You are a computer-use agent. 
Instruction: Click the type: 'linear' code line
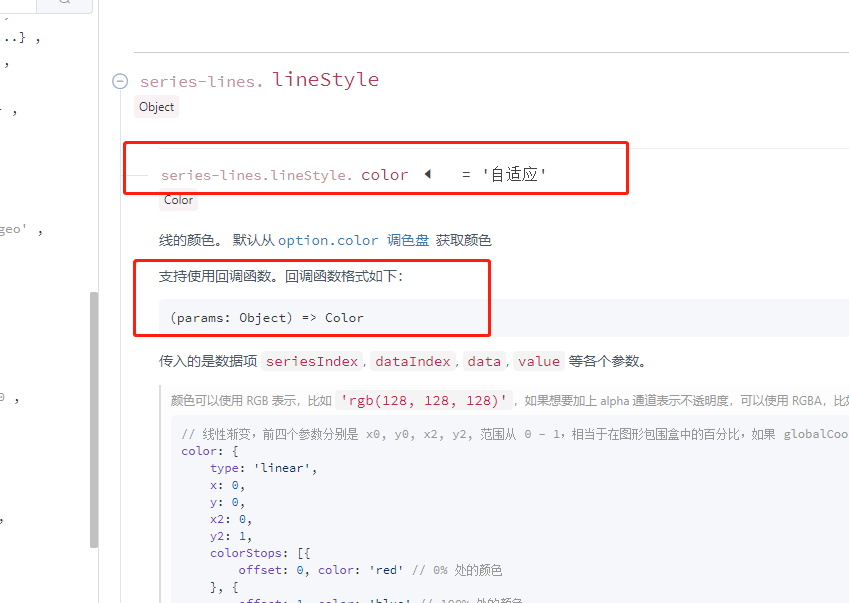pos(264,468)
